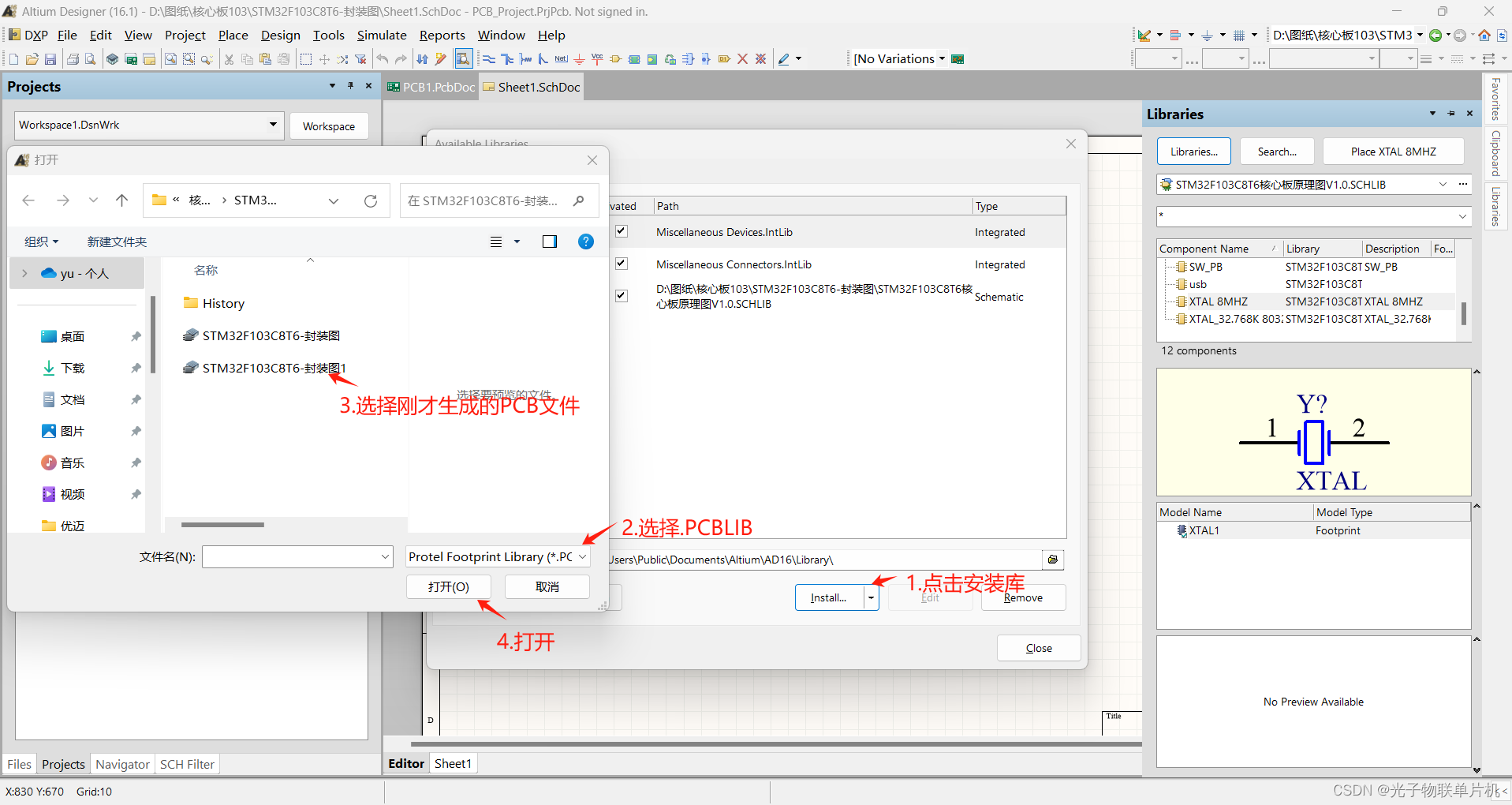
Task: Click the Browse Library icon in toolbar
Action: click(x=463, y=59)
